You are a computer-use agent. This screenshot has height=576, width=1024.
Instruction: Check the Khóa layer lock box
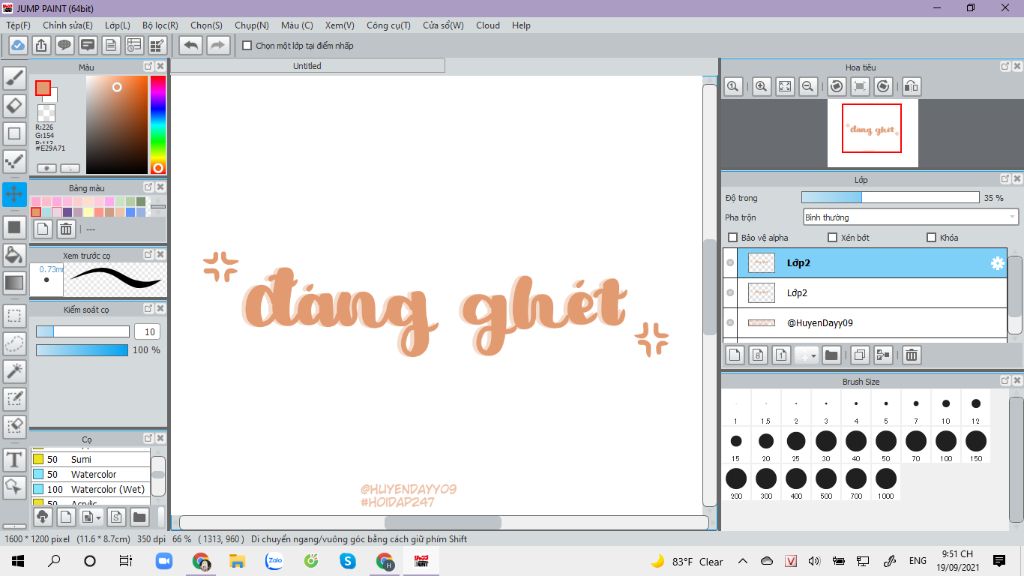[931, 238]
